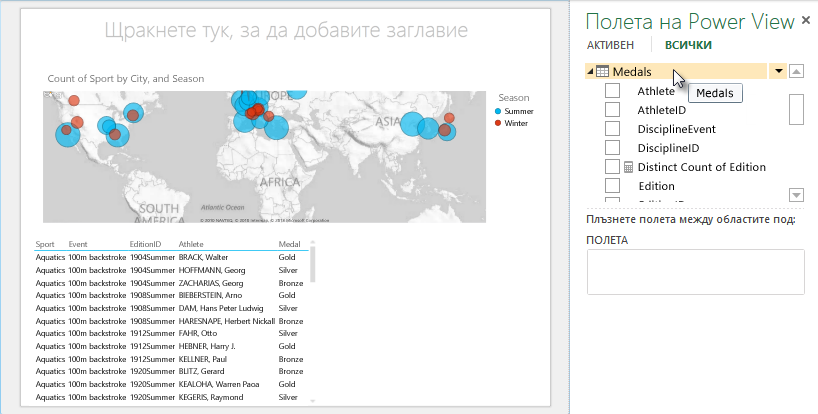Select the ZACHARIAS, Georg cell

pyautogui.click(x=211, y=283)
